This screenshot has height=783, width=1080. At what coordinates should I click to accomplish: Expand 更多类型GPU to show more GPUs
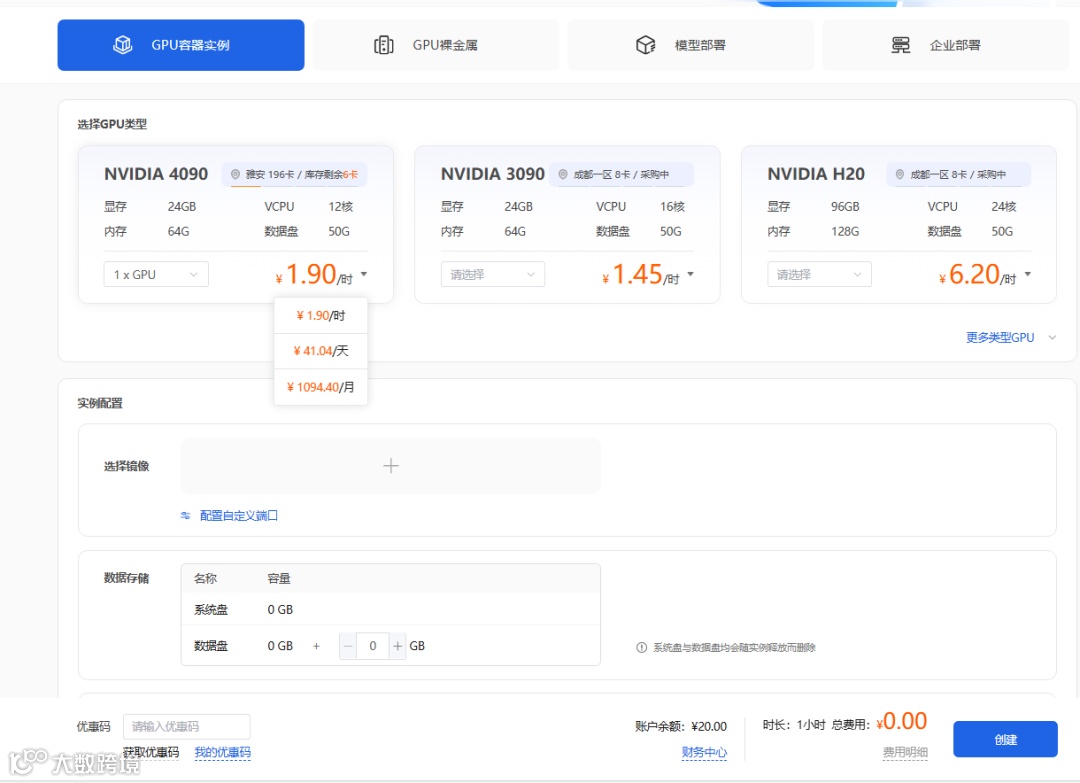pyautogui.click(x=1010, y=337)
